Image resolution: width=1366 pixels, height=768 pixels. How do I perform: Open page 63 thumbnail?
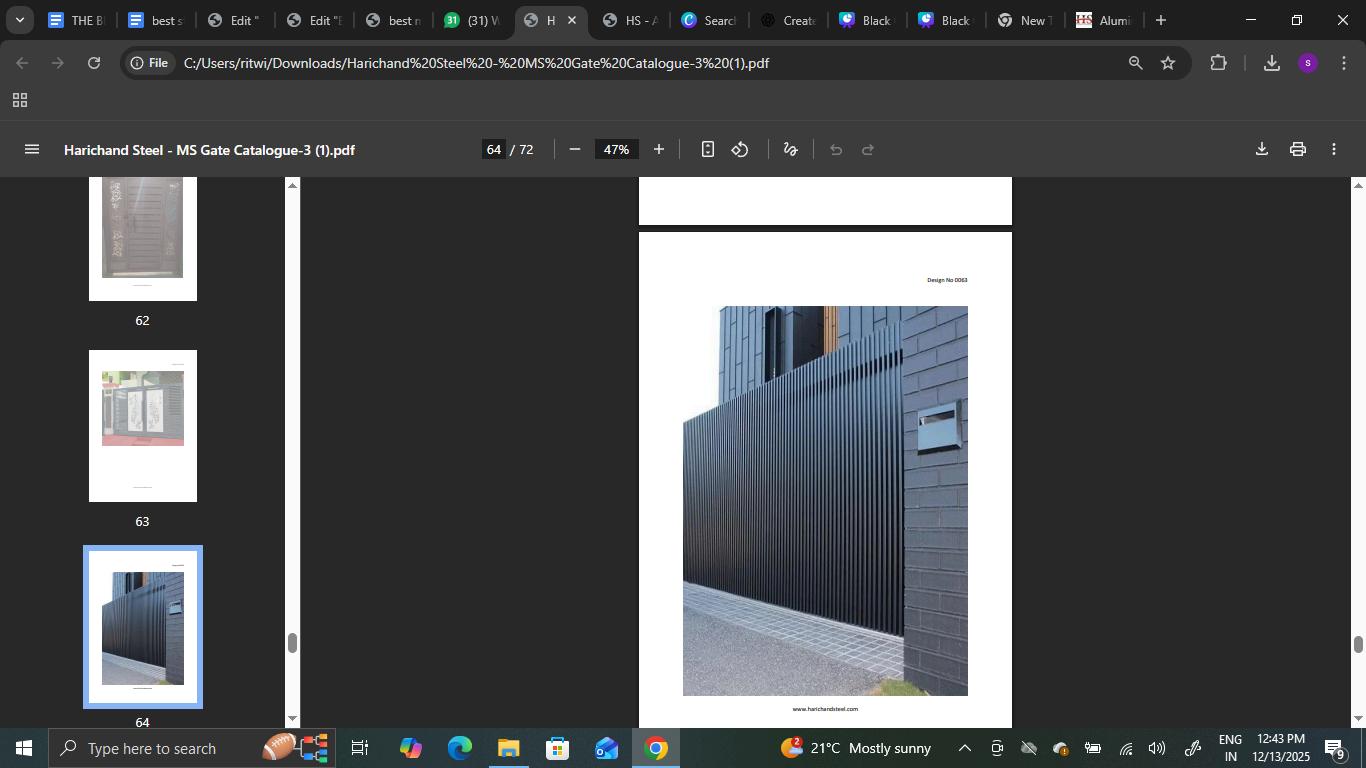point(143,425)
